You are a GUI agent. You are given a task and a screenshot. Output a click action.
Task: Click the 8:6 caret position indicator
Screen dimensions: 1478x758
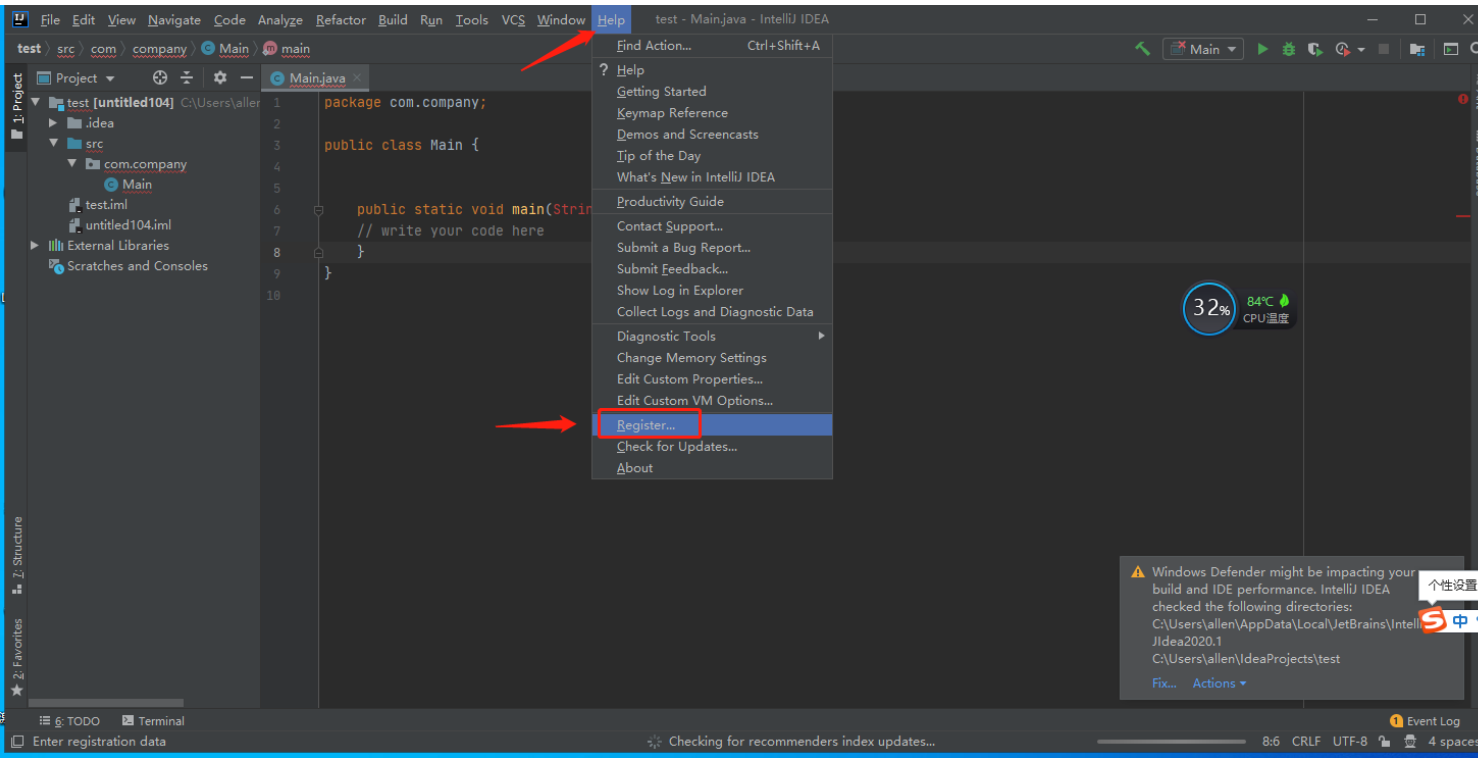[x=1270, y=742]
